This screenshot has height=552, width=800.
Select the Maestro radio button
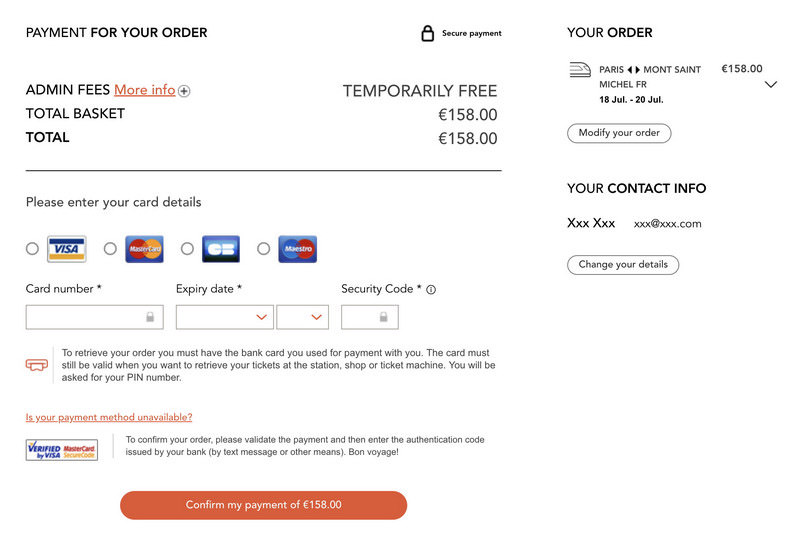click(263, 249)
